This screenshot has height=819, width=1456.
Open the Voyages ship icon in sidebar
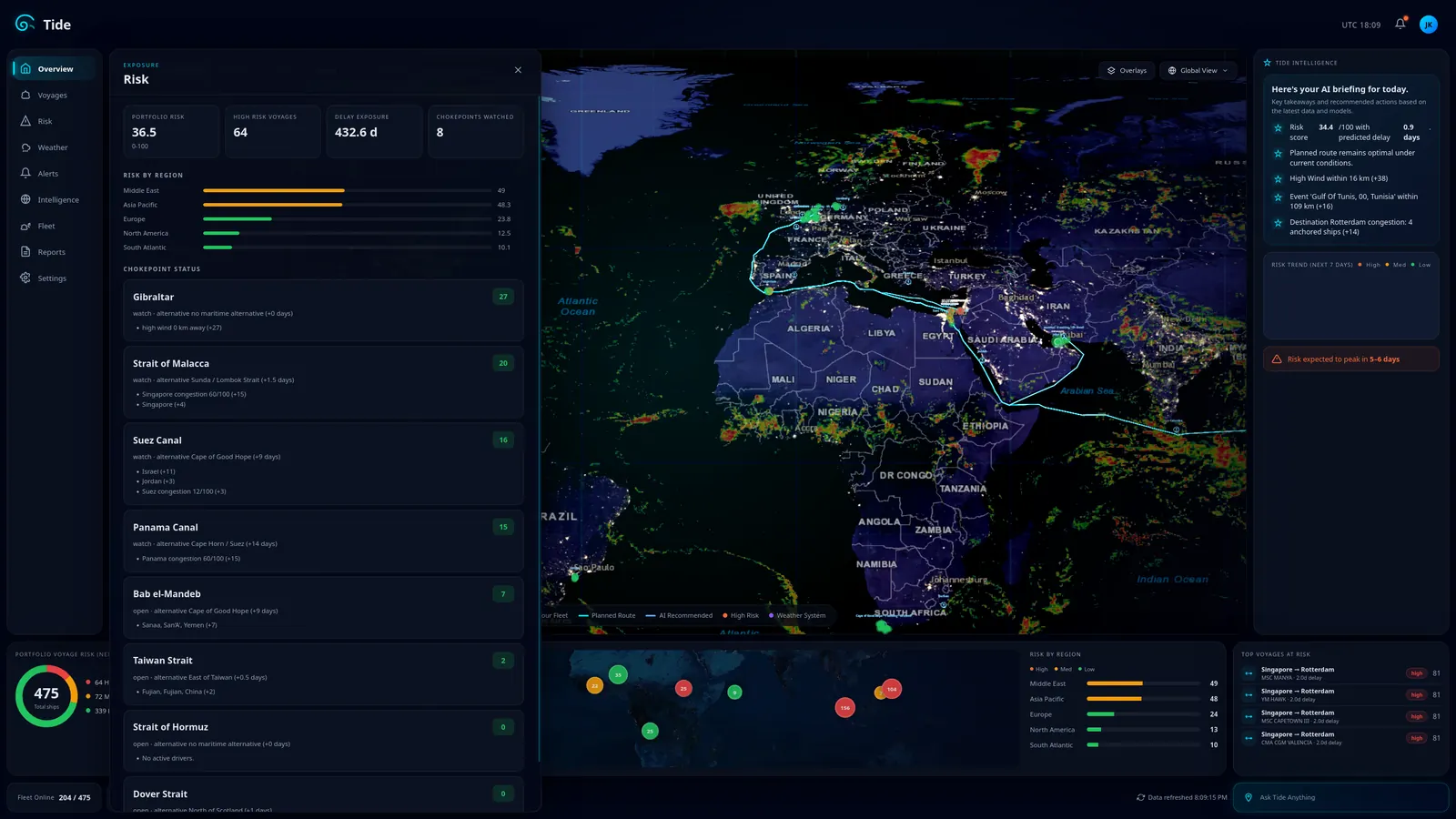click(25, 95)
